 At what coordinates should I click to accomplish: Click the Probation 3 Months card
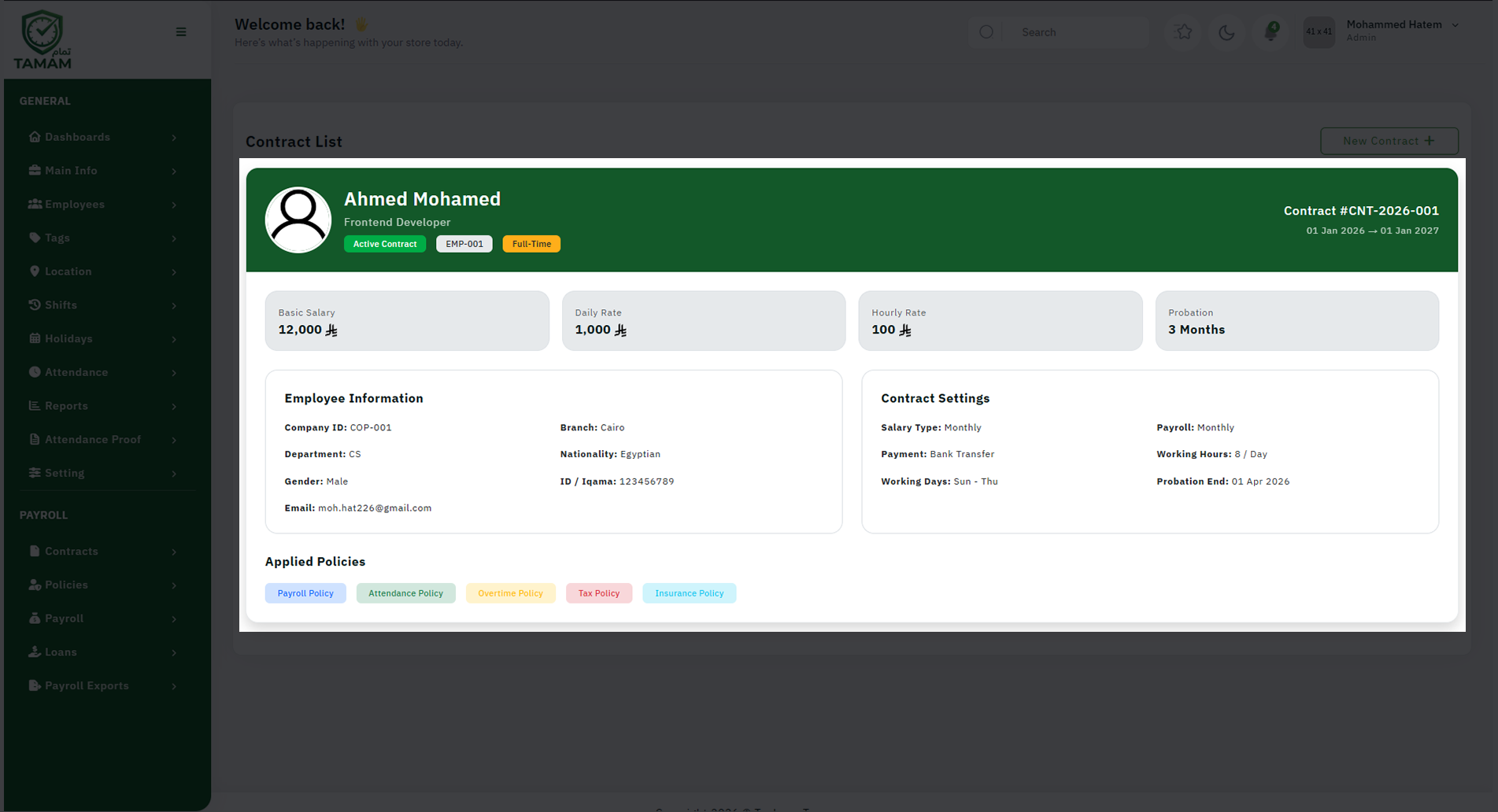pos(1297,321)
